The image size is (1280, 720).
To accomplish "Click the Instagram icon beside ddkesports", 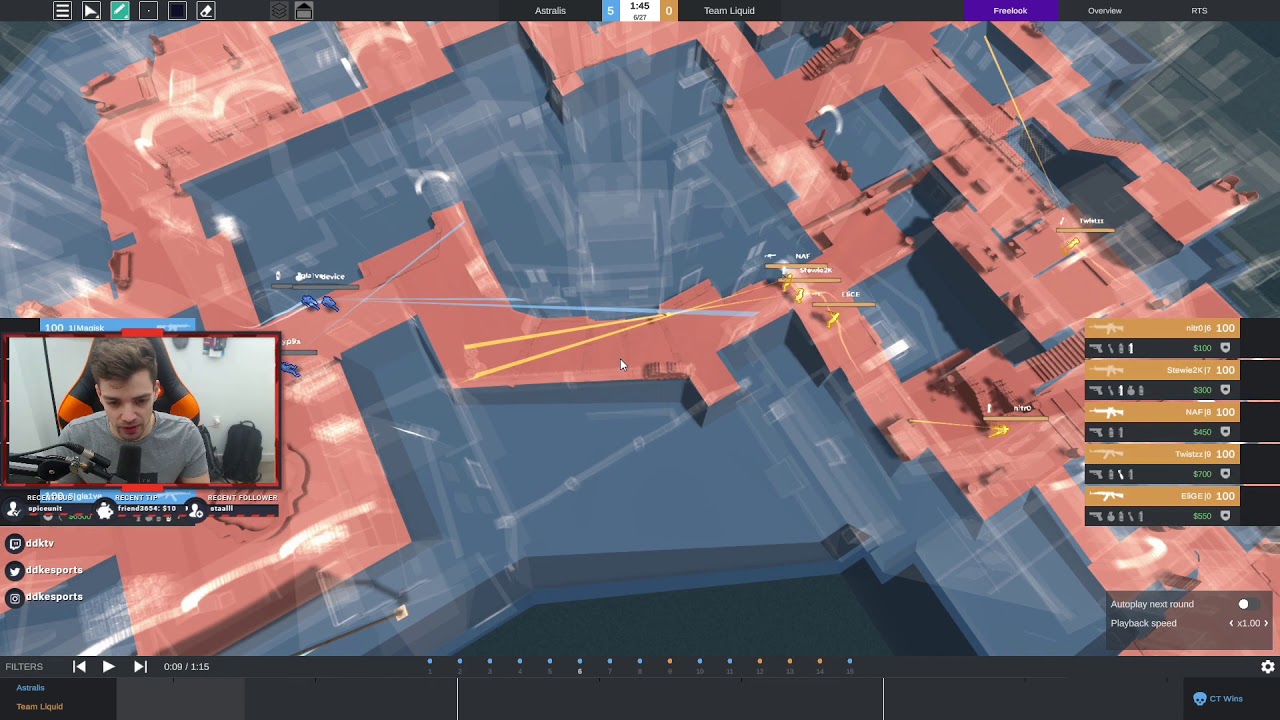I will [15, 597].
